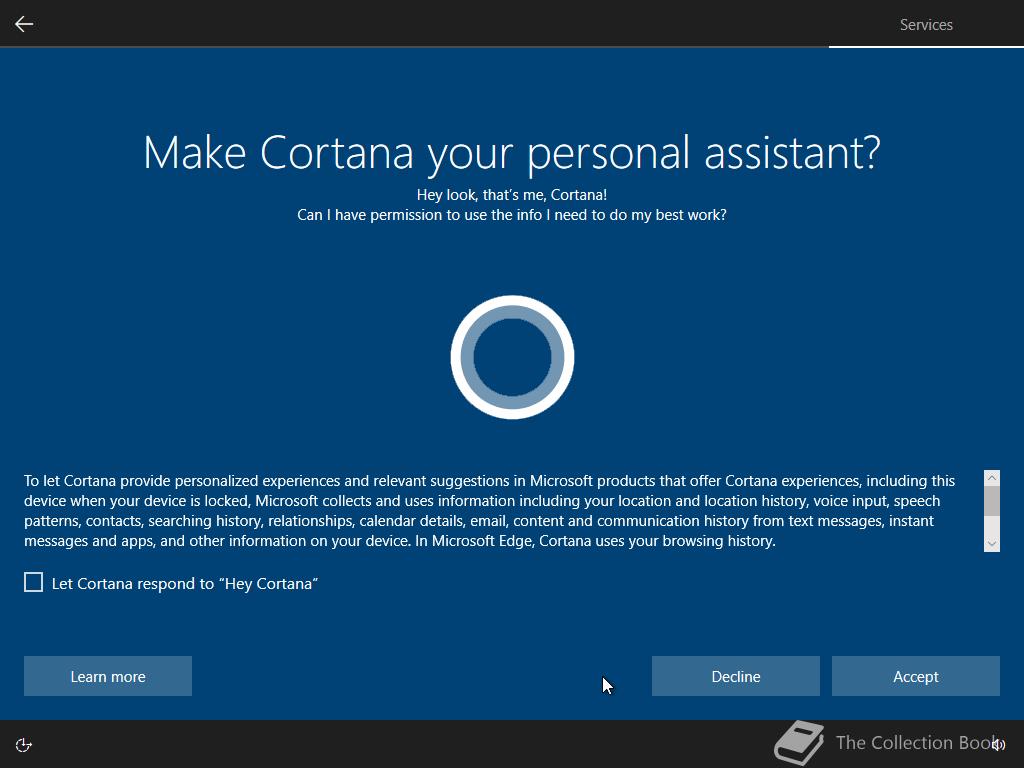Accept Cortana as personal assistant
This screenshot has width=1024, height=768.
pyautogui.click(x=916, y=676)
